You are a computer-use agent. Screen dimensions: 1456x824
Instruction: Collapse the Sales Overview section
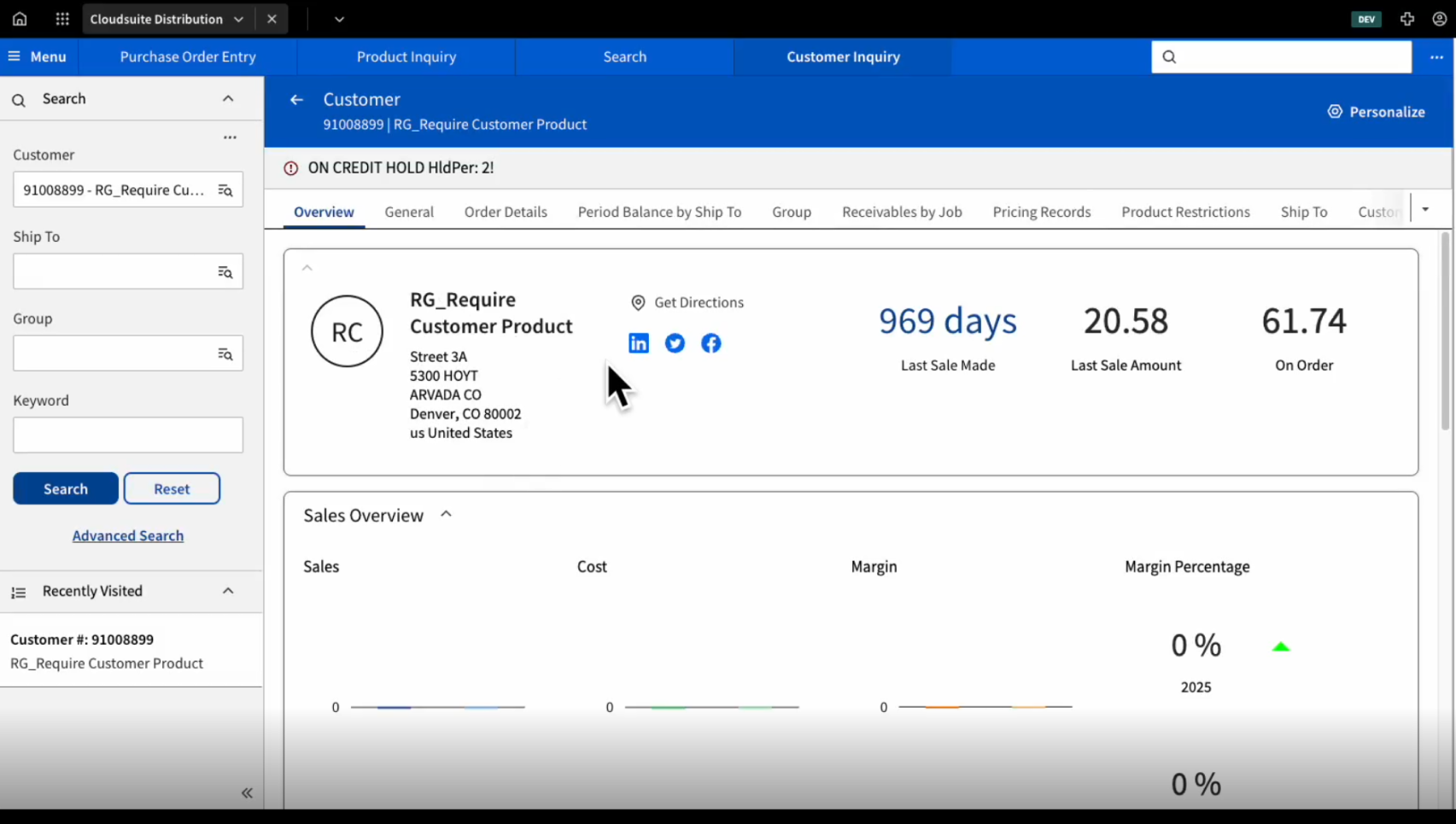pos(446,514)
